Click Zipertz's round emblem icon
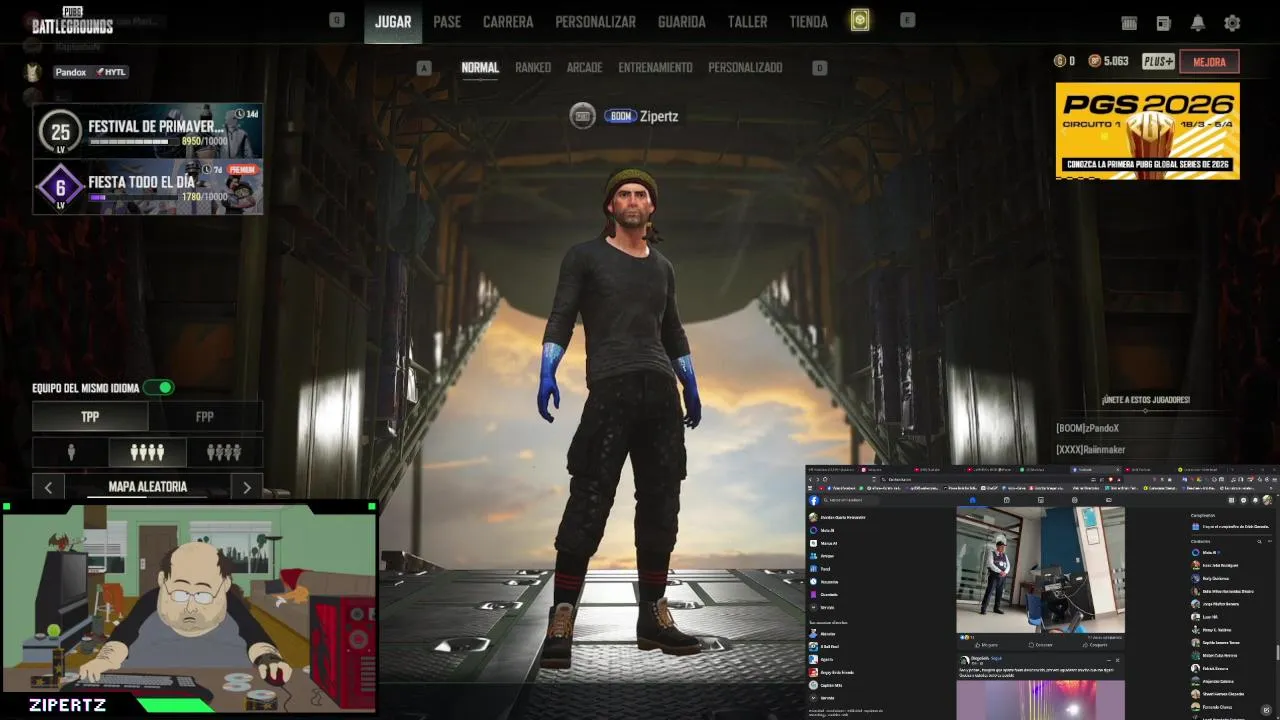This screenshot has width=1280, height=720. (583, 116)
